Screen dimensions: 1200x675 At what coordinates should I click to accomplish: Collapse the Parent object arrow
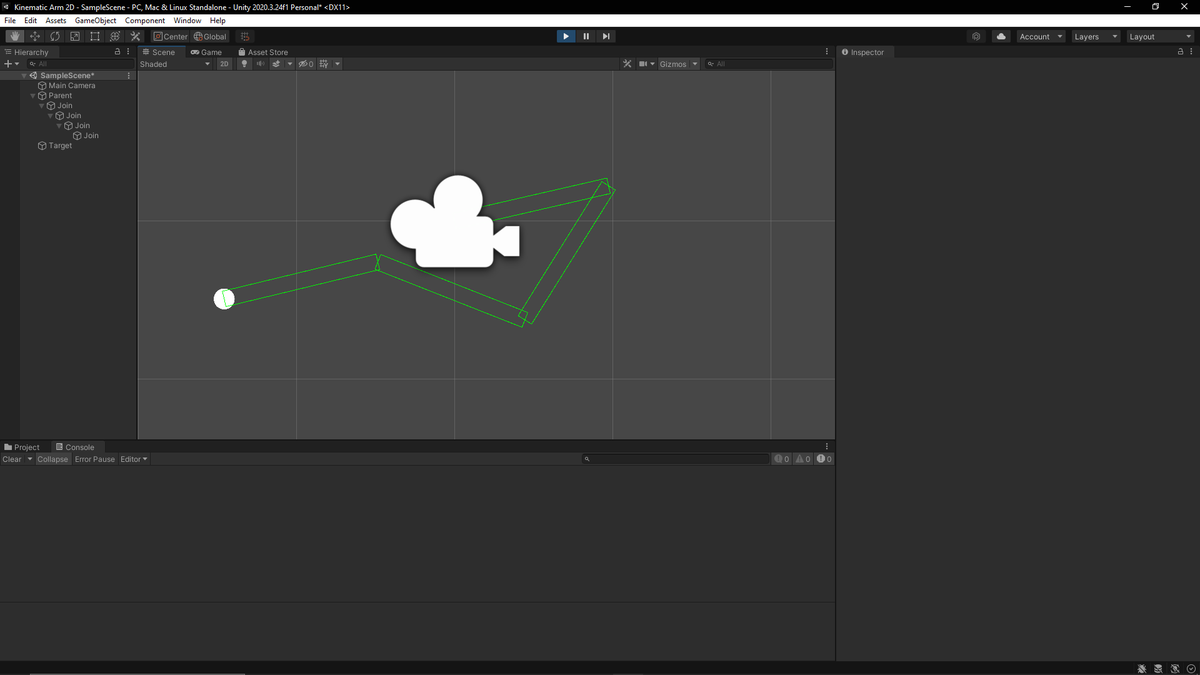[33, 95]
